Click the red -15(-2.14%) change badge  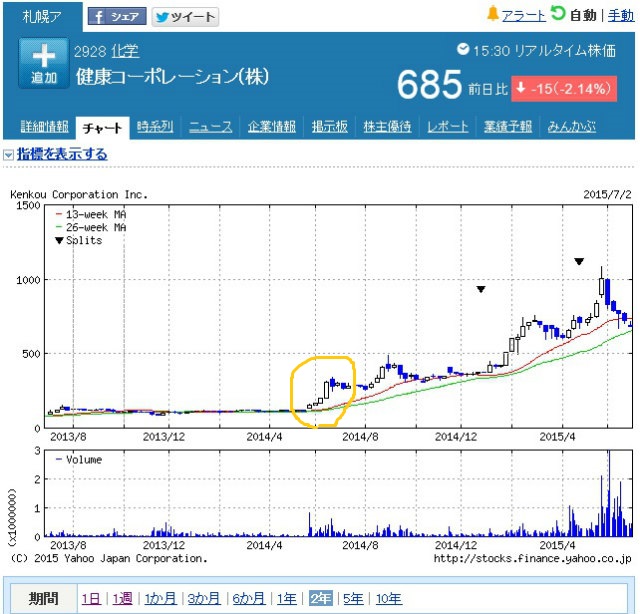564,89
